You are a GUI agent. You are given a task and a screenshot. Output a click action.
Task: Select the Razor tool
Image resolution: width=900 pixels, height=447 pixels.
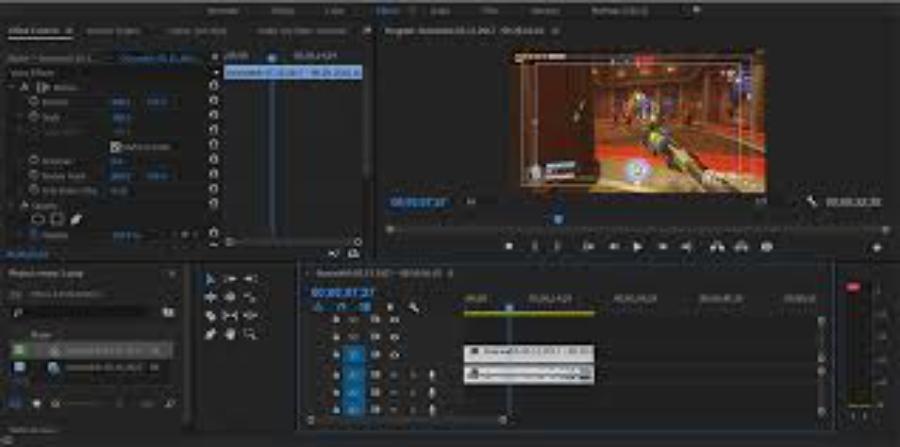click(x=210, y=315)
